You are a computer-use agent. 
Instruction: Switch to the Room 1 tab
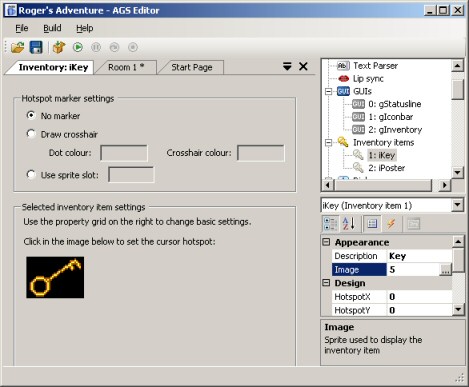coord(126,67)
